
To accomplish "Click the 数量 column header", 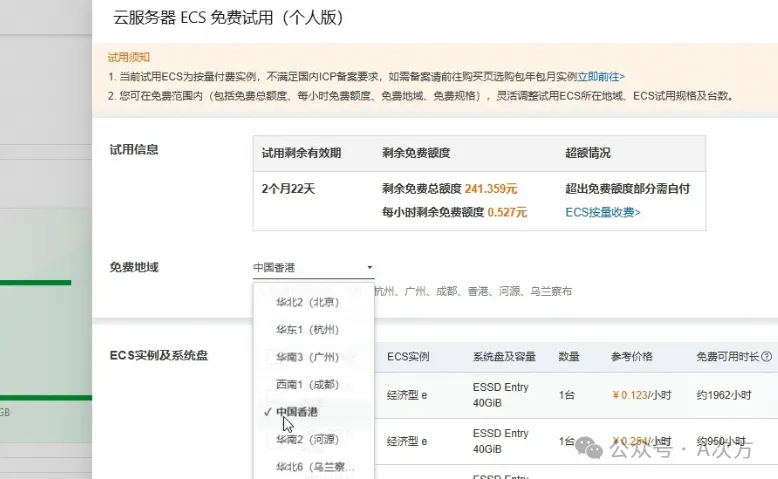I will point(569,356).
